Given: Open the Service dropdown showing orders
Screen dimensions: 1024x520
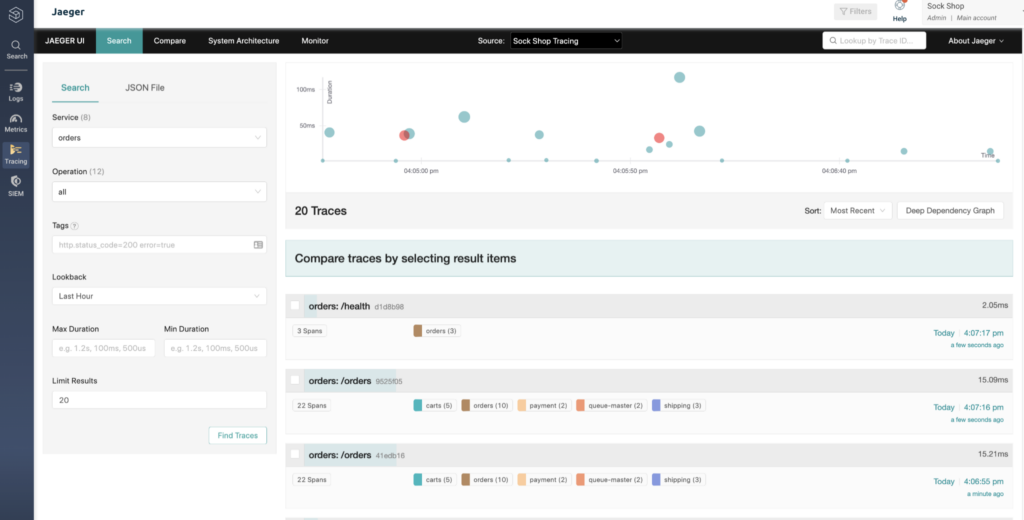Looking at the screenshot, I should pos(159,138).
